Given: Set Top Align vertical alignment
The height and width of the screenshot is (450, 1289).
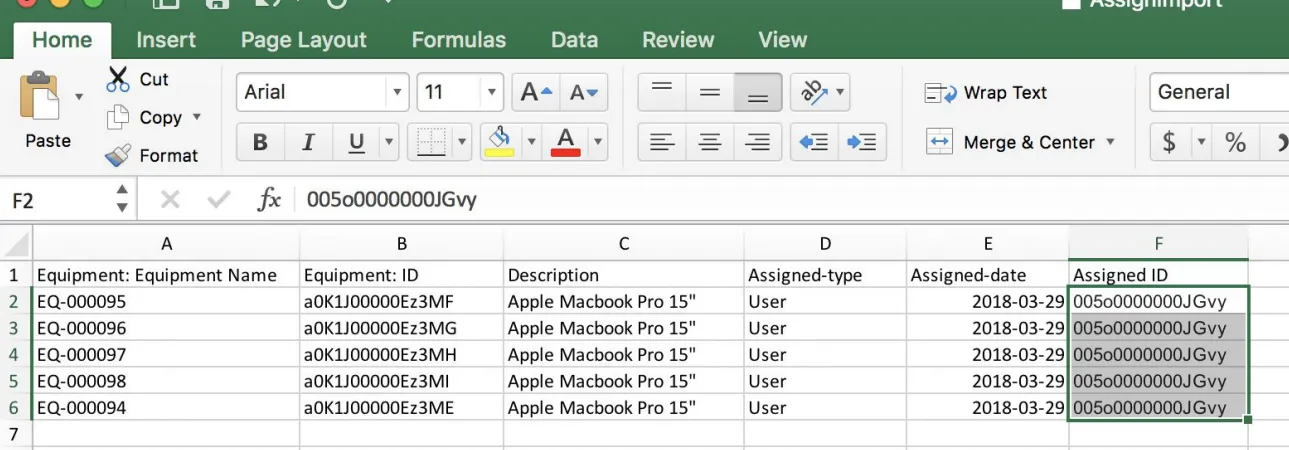Looking at the screenshot, I should [661, 92].
